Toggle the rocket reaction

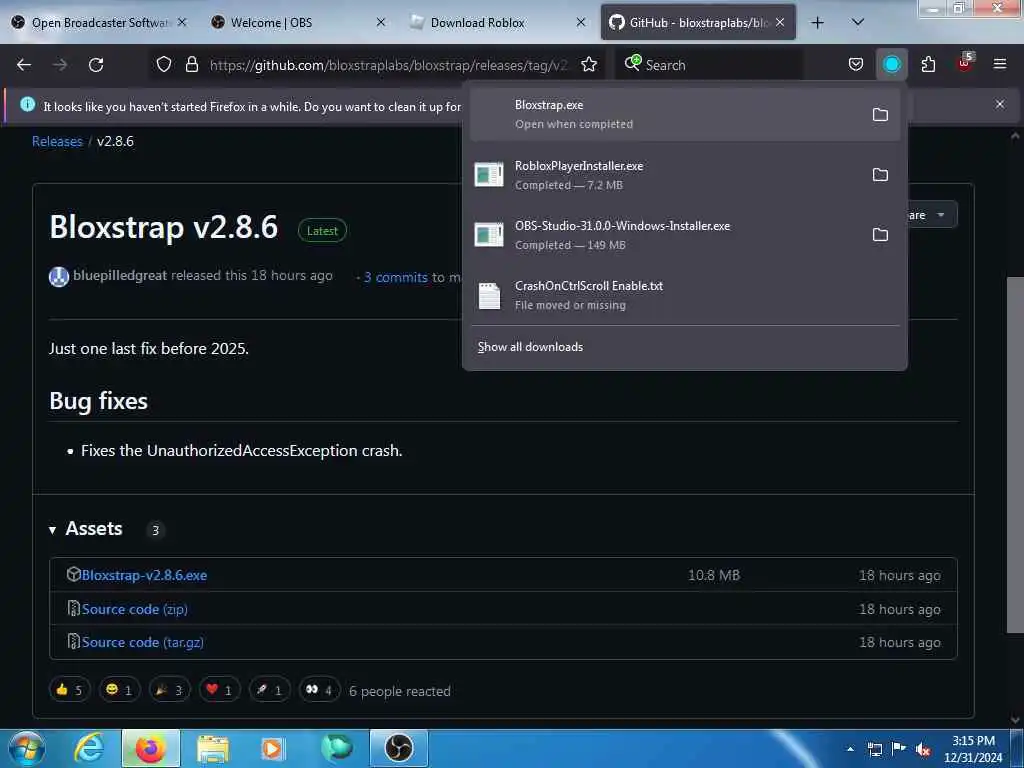click(270, 690)
